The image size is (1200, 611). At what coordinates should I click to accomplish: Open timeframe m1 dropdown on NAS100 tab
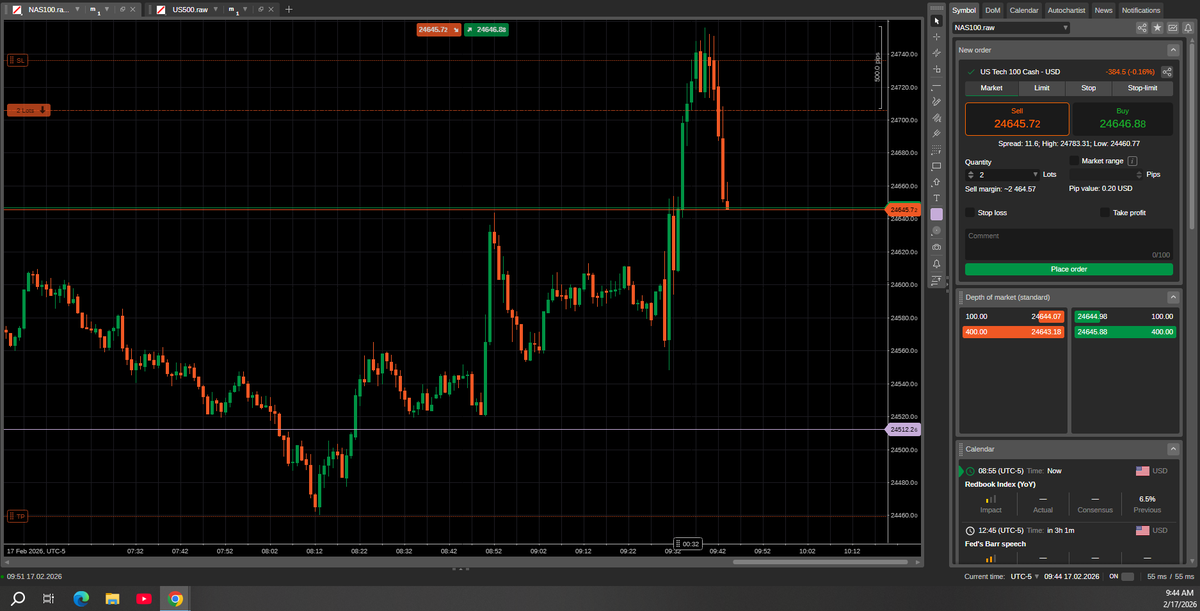(108, 9)
